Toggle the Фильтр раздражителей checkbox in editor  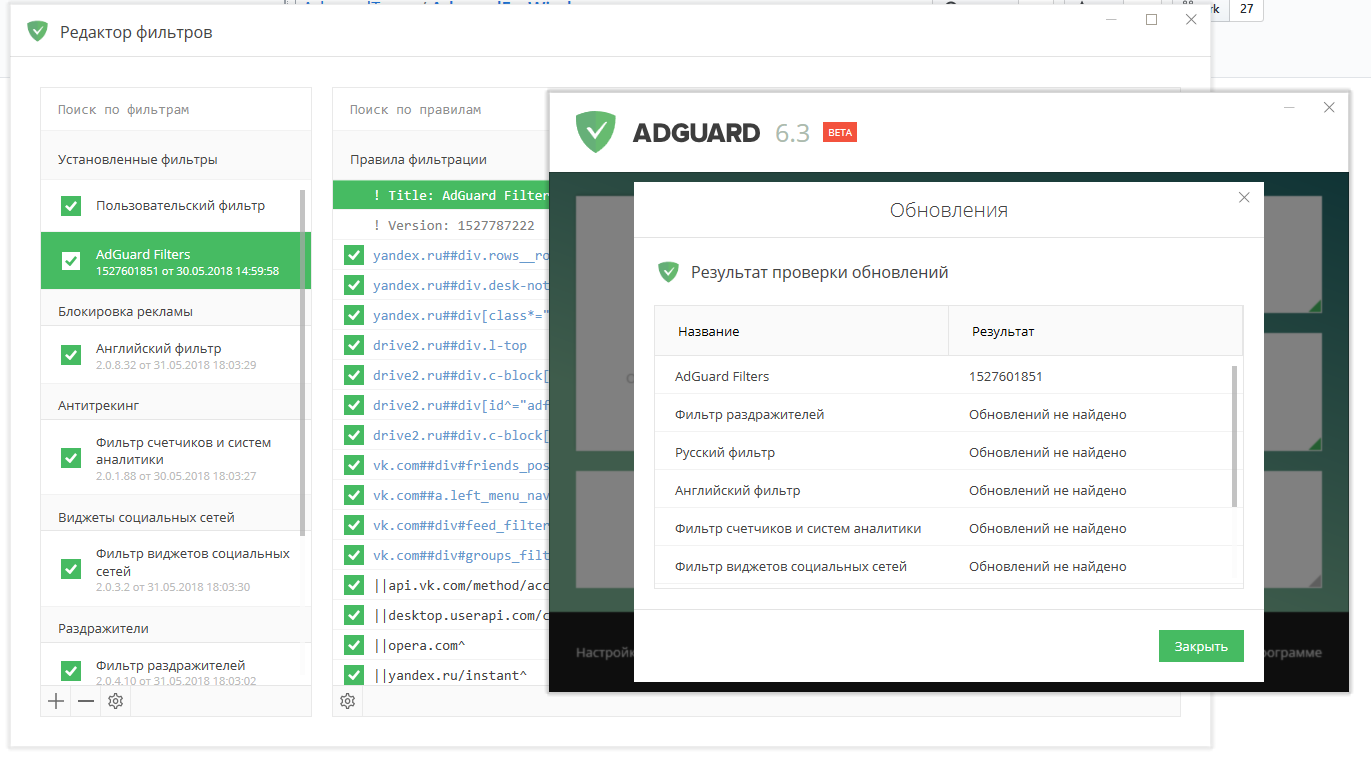click(71, 671)
